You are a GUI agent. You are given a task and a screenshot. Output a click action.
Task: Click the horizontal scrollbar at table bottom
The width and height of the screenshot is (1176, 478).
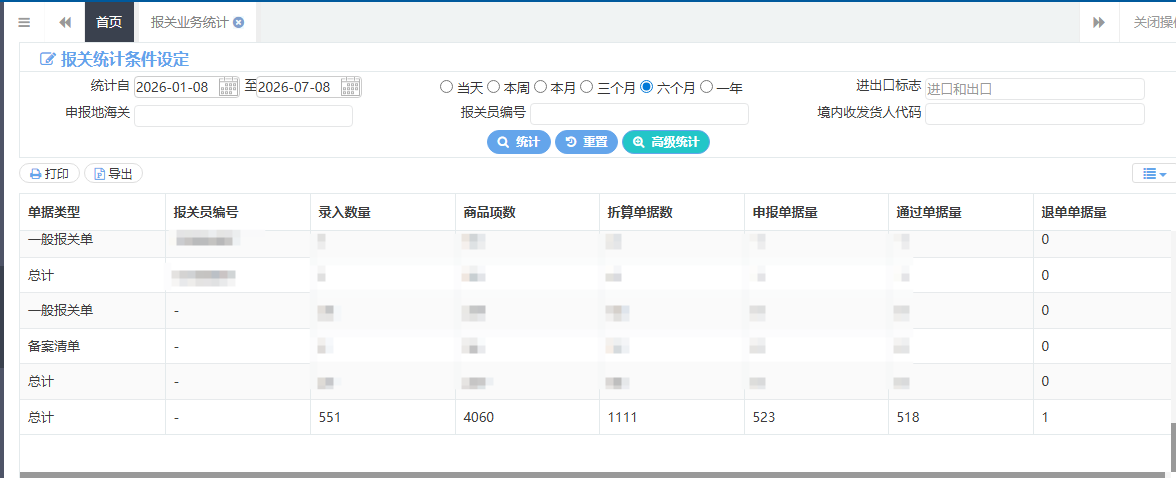594,475
